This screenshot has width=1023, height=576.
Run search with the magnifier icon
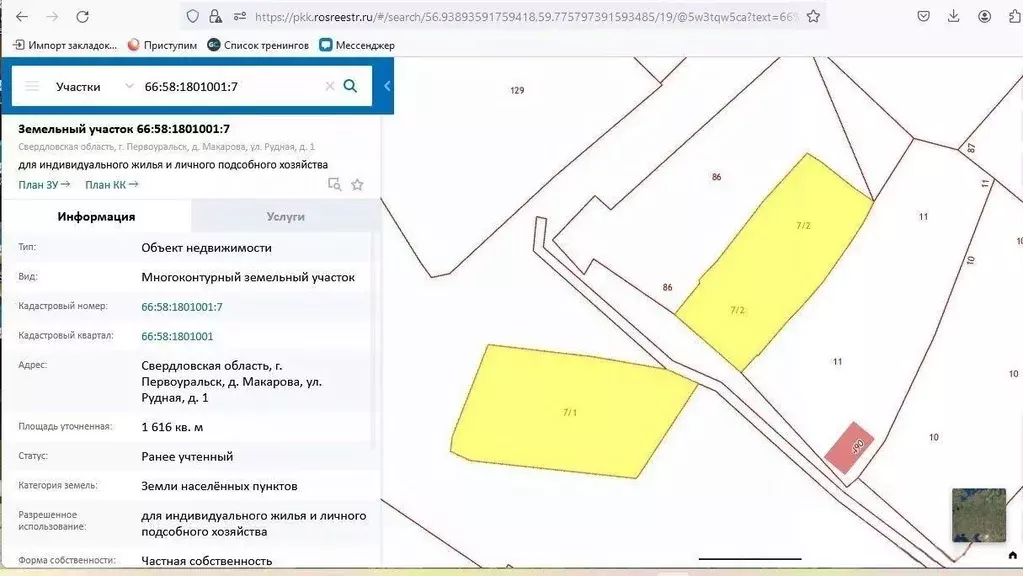(350, 85)
